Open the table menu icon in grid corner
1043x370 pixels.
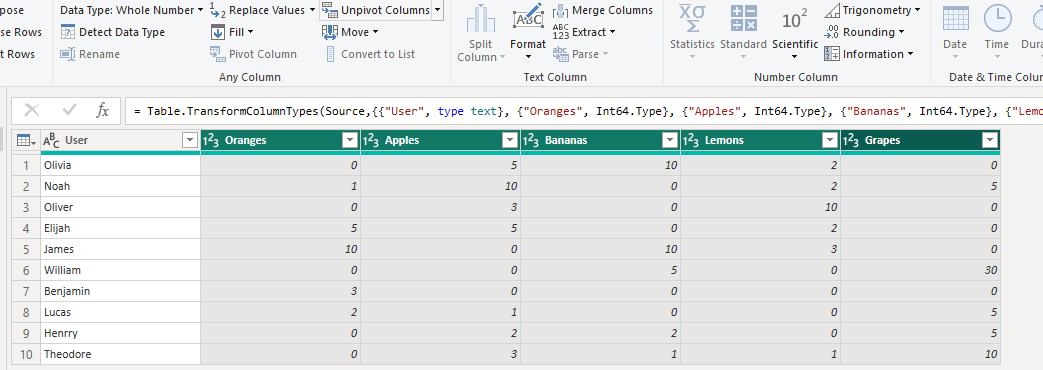[25, 140]
